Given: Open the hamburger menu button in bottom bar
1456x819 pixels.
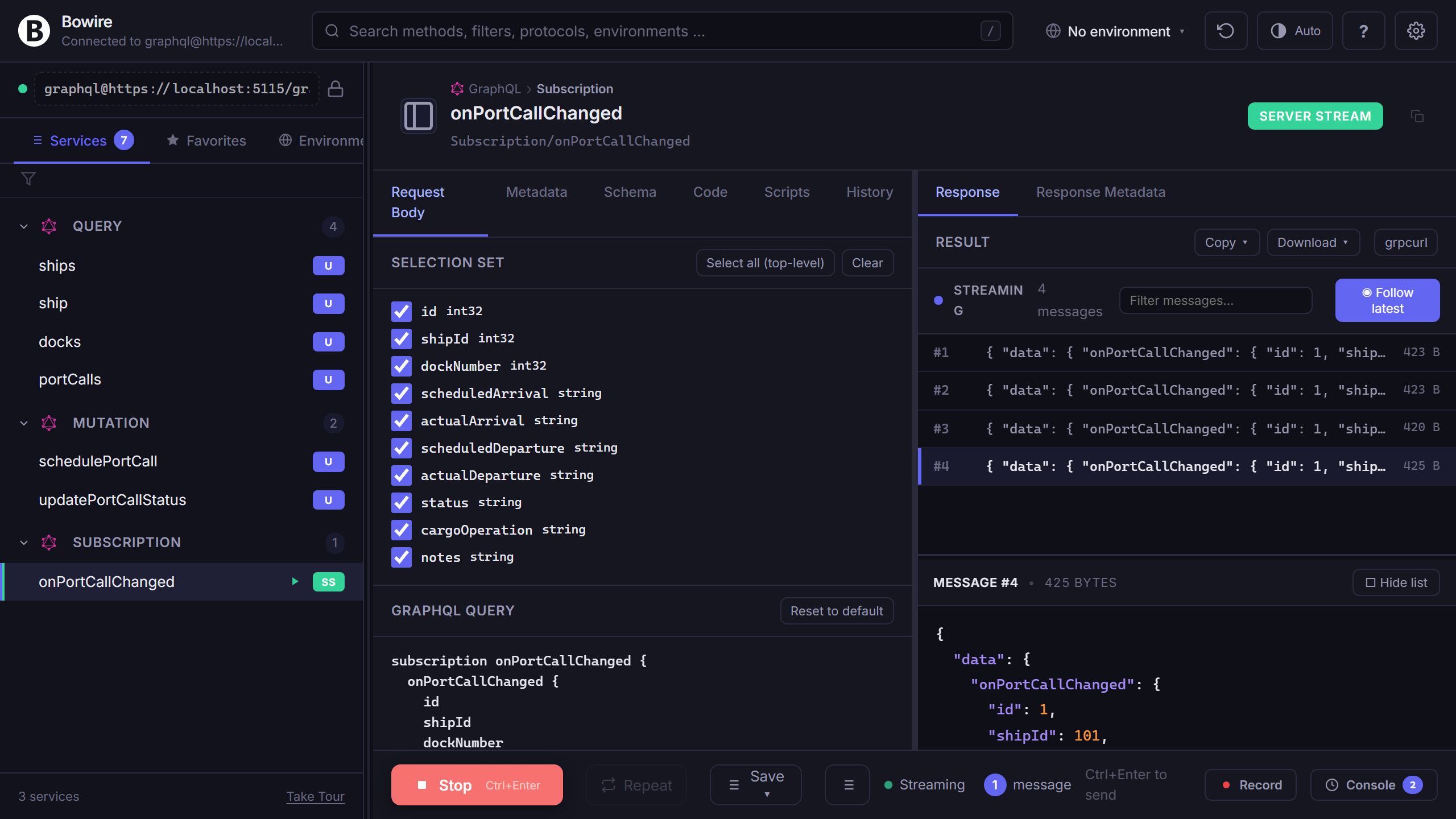Looking at the screenshot, I should (x=849, y=785).
